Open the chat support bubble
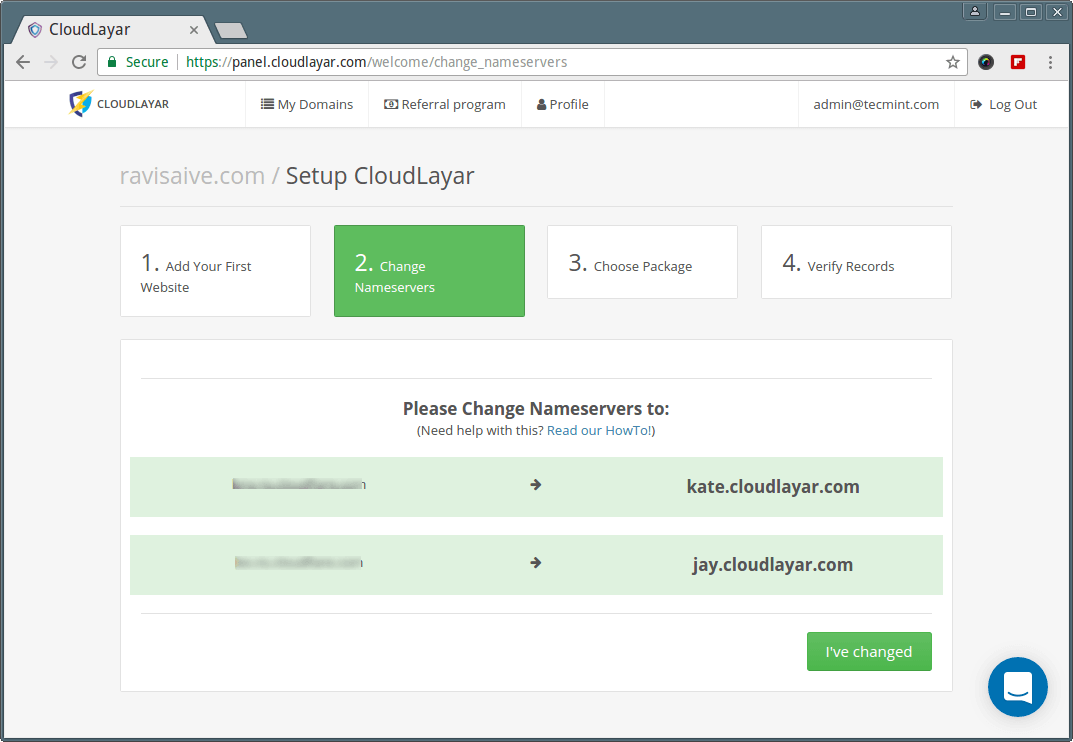Viewport: 1073px width, 742px height. point(1018,687)
